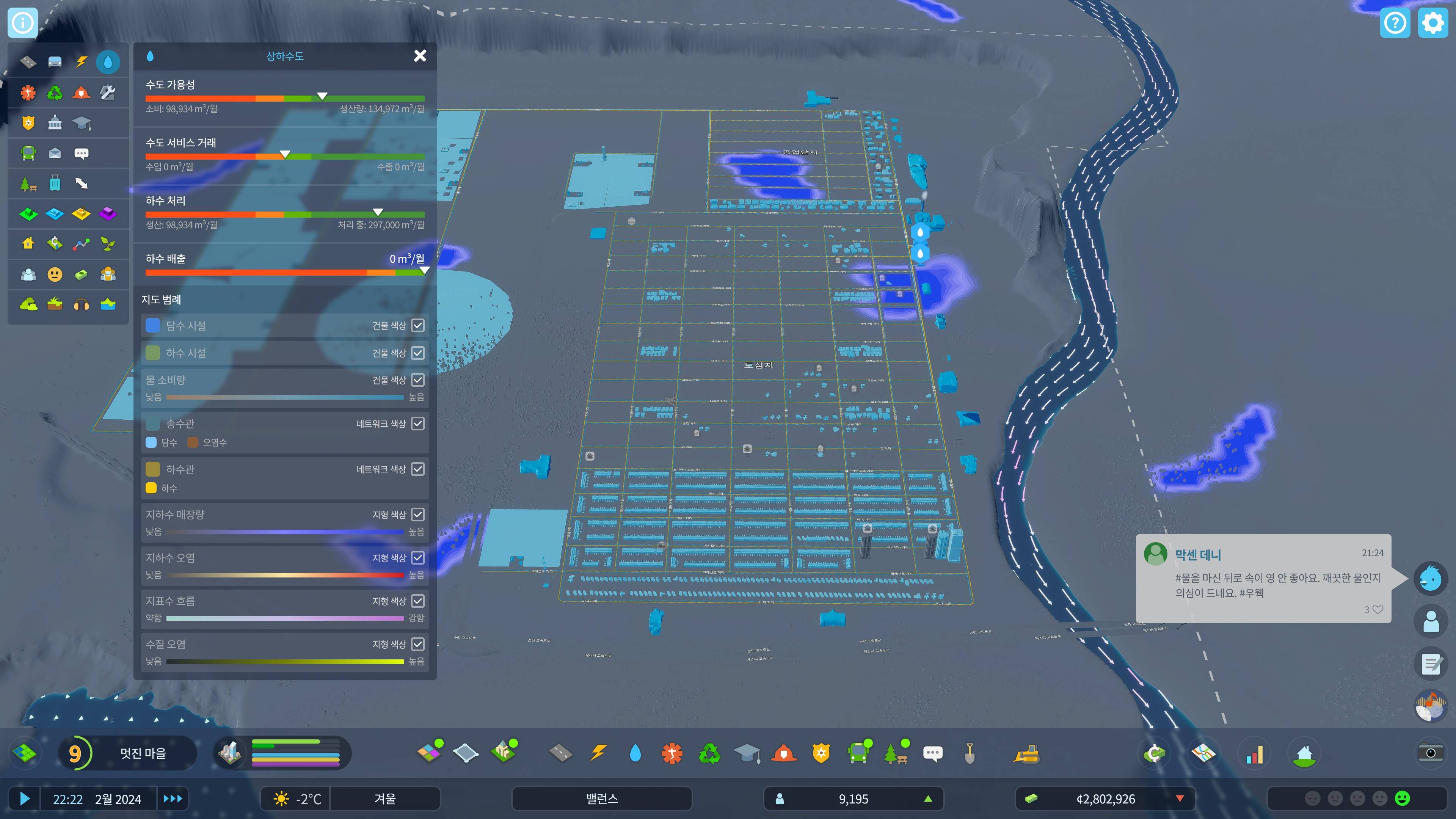Click the garbage recycling toolbar icon
Screen dimensions: 1456x819
pyautogui.click(x=709, y=753)
